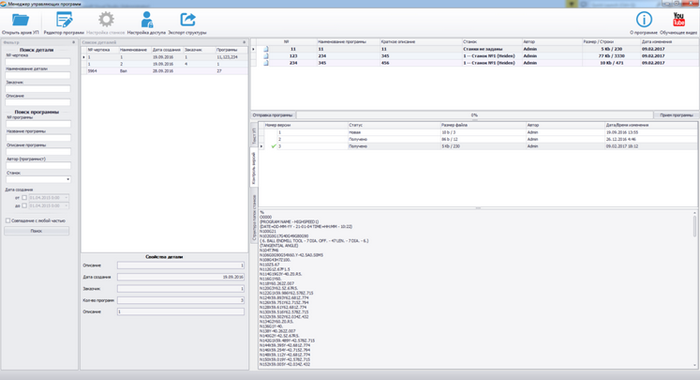Click the 'Наименование программы' column header
This screenshot has width=700, height=380.
[348, 42]
